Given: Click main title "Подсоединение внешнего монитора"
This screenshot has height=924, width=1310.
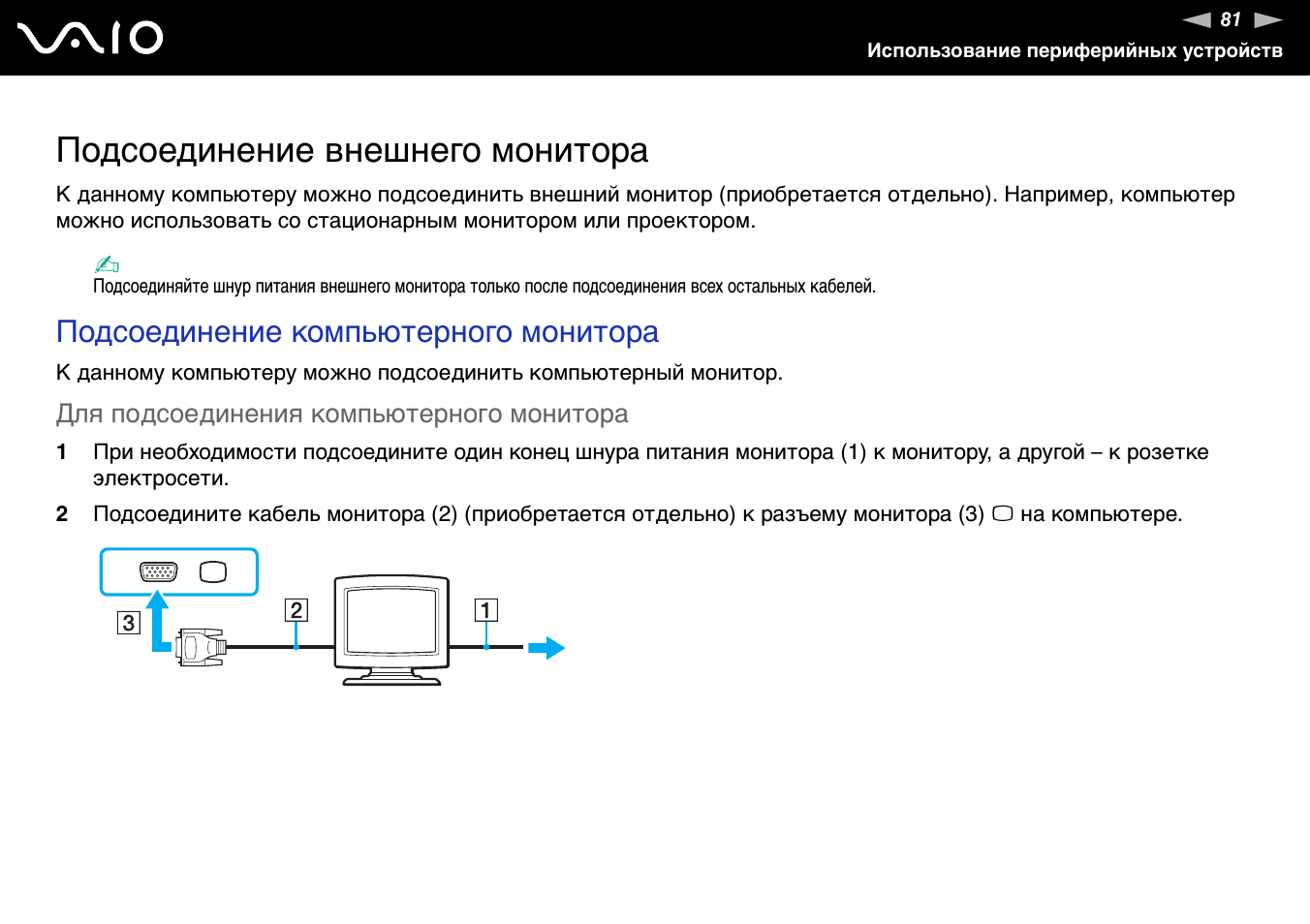Looking at the screenshot, I should click(352, 151).
